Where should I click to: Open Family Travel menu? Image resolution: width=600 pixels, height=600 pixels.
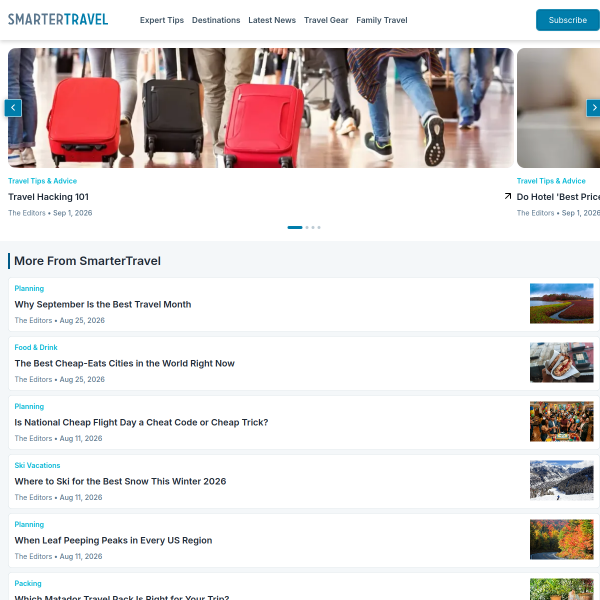pyautogui.click(x=382, y=20)
